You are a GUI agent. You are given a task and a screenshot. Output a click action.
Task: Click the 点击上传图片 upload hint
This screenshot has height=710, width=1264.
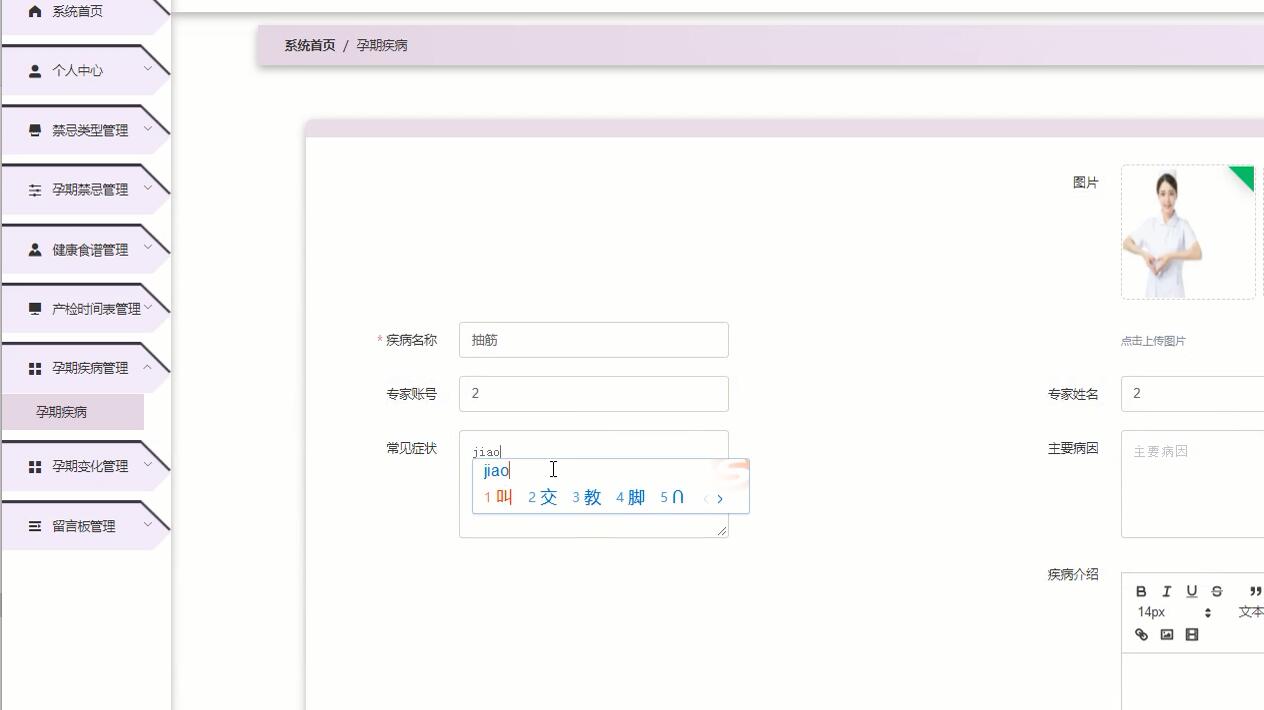click(x=1153, y=341)
